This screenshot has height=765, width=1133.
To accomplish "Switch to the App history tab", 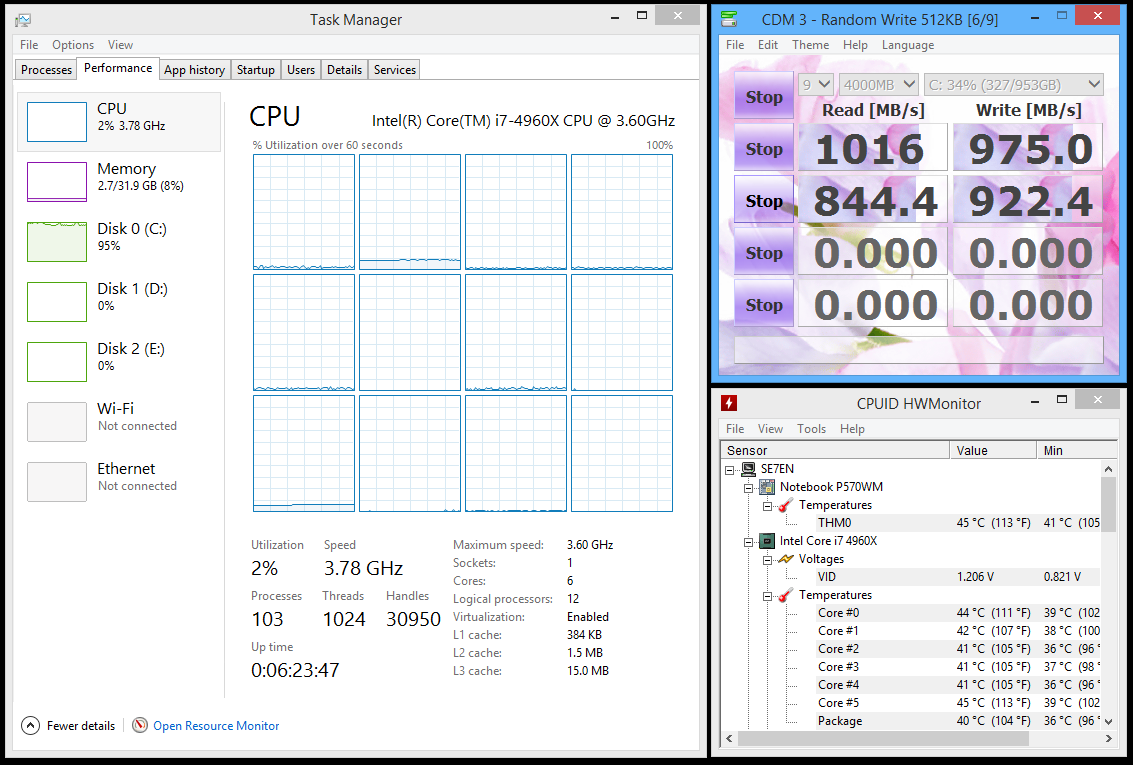I will coord(194,70).
